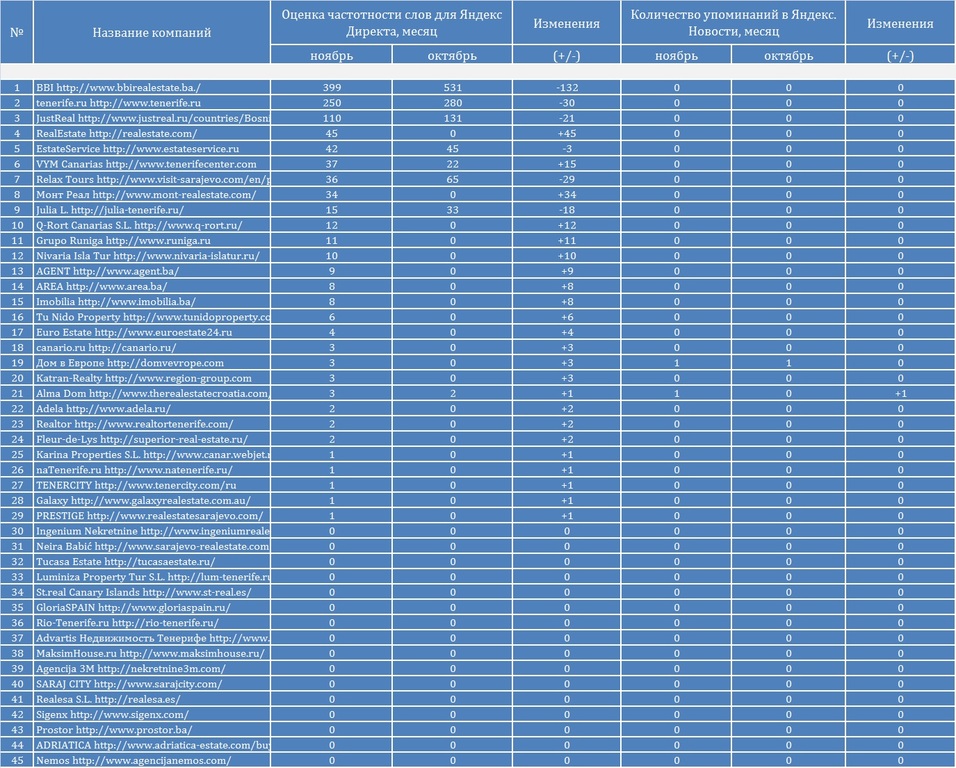Select Karina Properties S.L. cell
Image resolution: width=956 pixels, height=768 pixels.
(152, 455)
